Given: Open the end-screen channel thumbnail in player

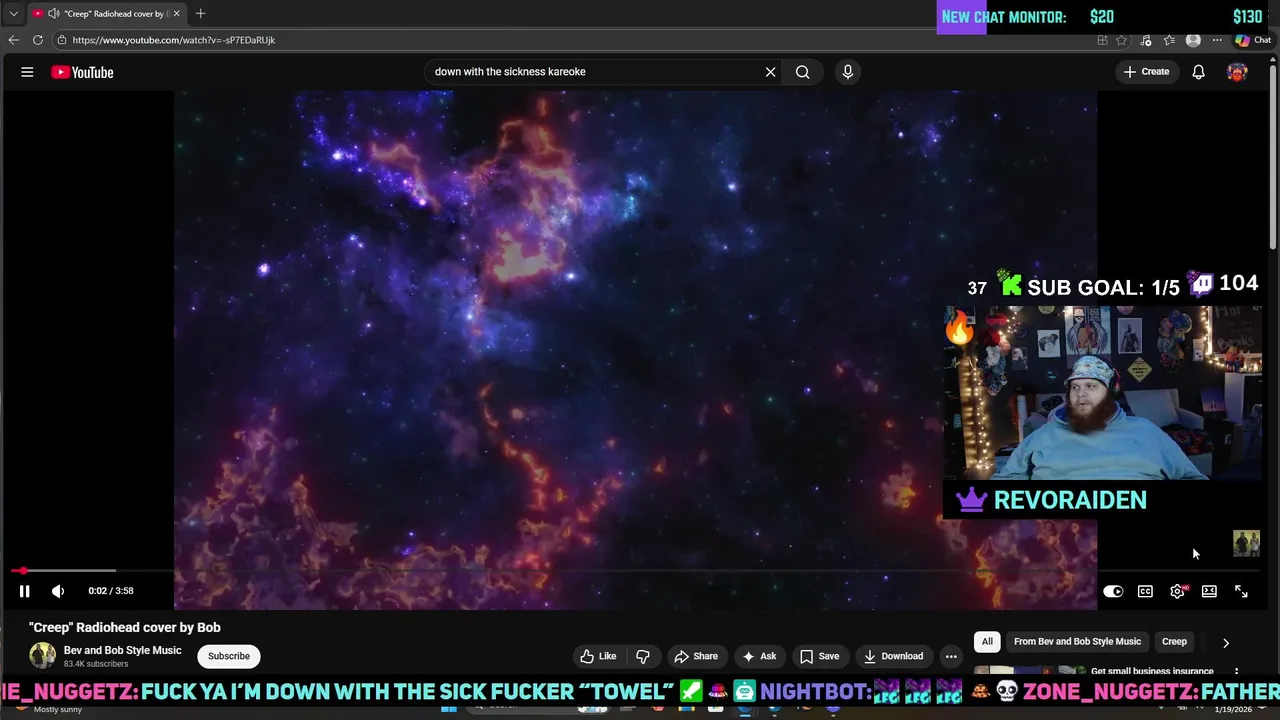Looking at the screenshot, I should point(1246,543).
